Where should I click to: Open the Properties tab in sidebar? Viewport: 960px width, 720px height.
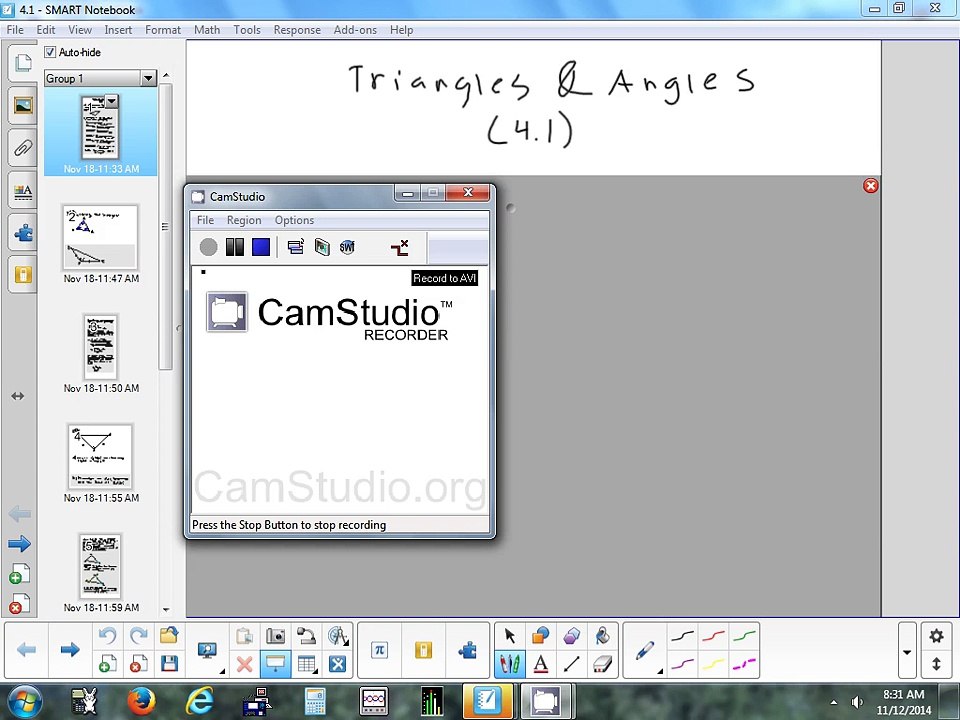click(x=23, y=191)
